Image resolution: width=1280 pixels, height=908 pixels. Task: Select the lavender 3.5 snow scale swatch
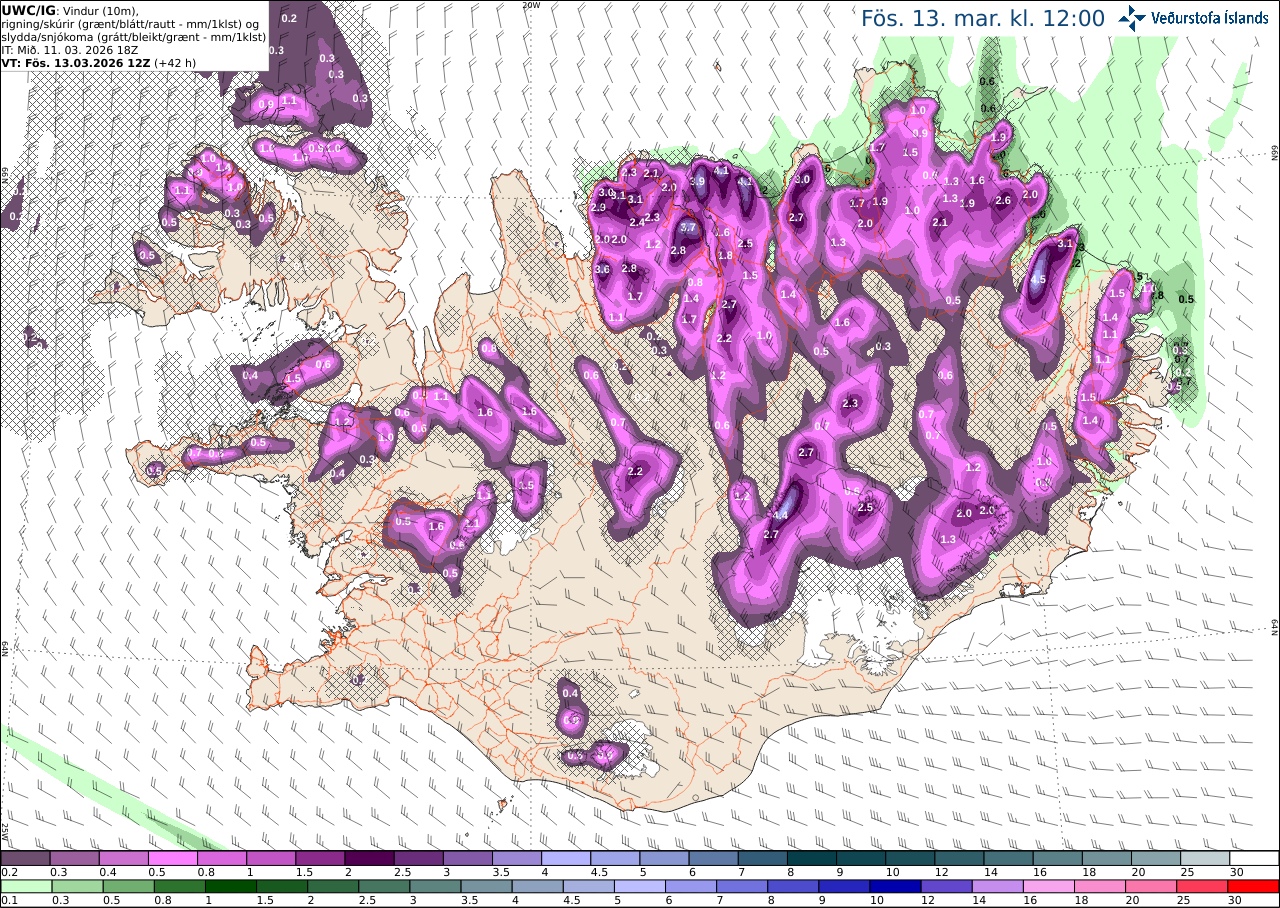[517, 858]
